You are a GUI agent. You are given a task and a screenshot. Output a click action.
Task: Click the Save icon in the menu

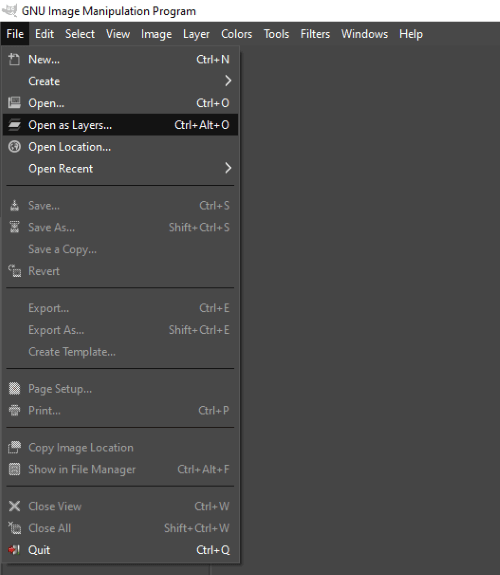coord(14,205)
